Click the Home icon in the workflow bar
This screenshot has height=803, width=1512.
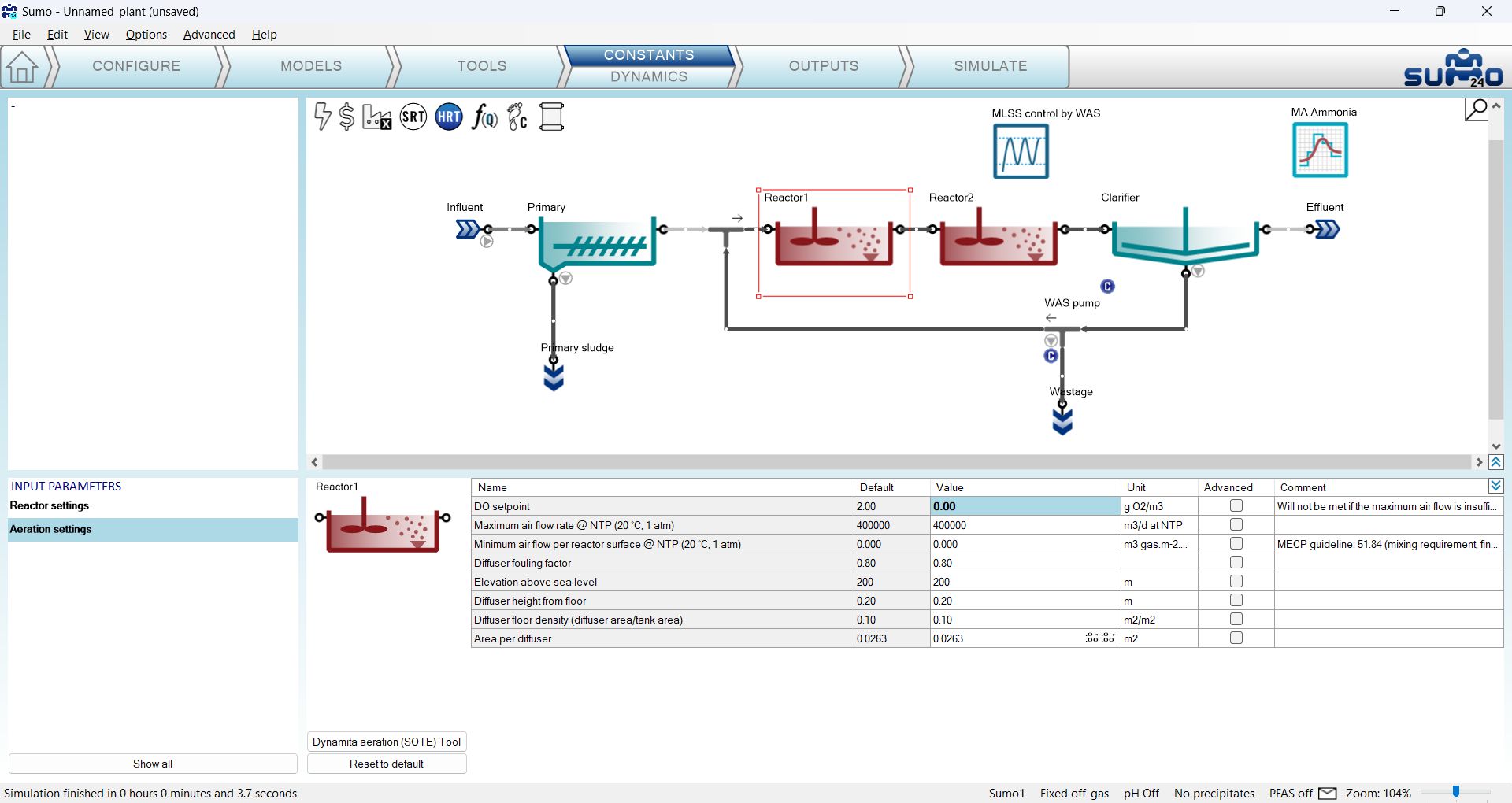coord(22,67)
